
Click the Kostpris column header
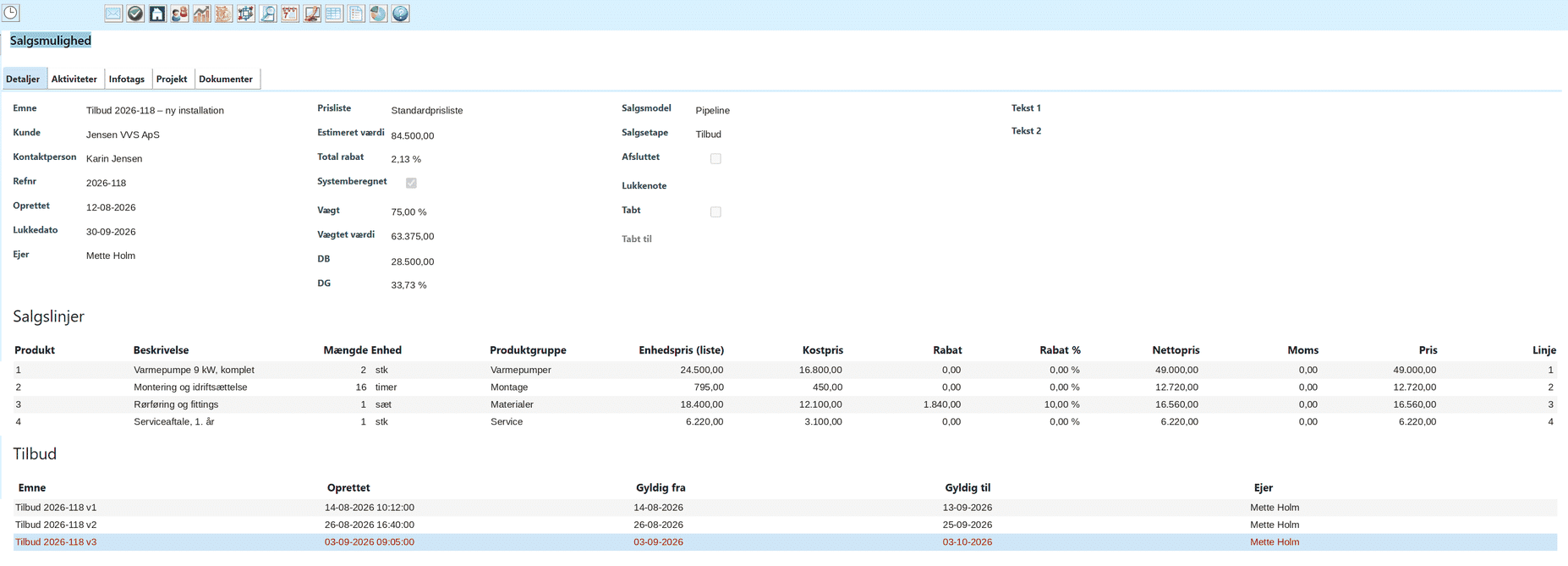tap(823, 350)
